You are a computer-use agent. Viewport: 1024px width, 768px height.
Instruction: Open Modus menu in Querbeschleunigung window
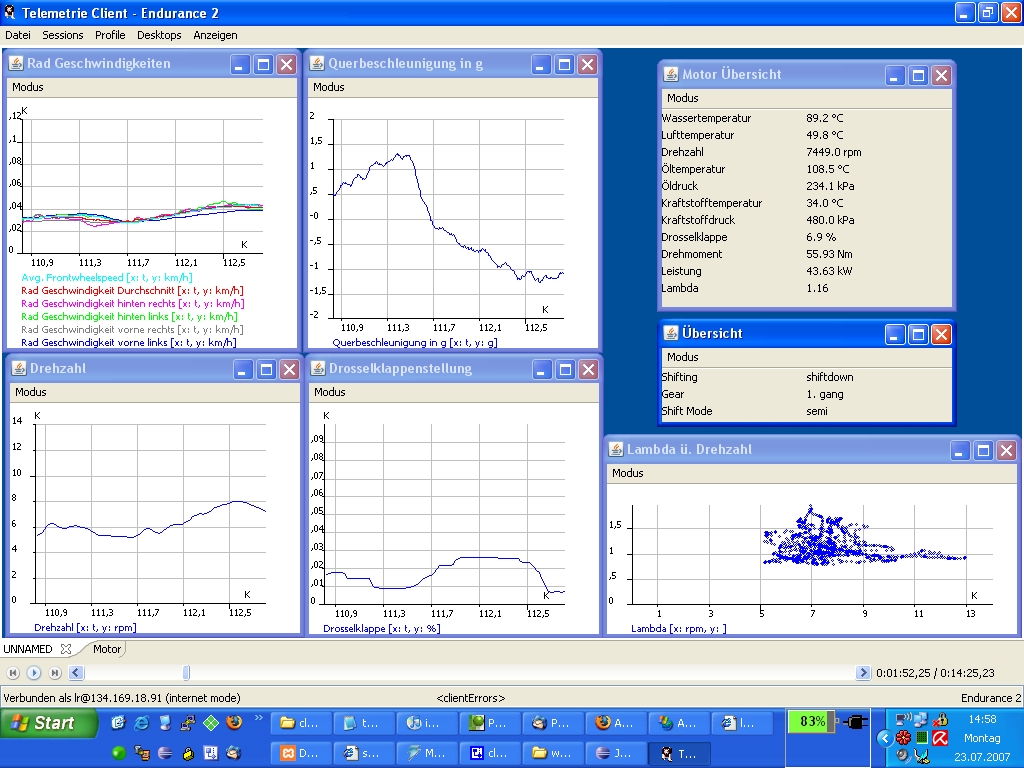pos(328,87)
